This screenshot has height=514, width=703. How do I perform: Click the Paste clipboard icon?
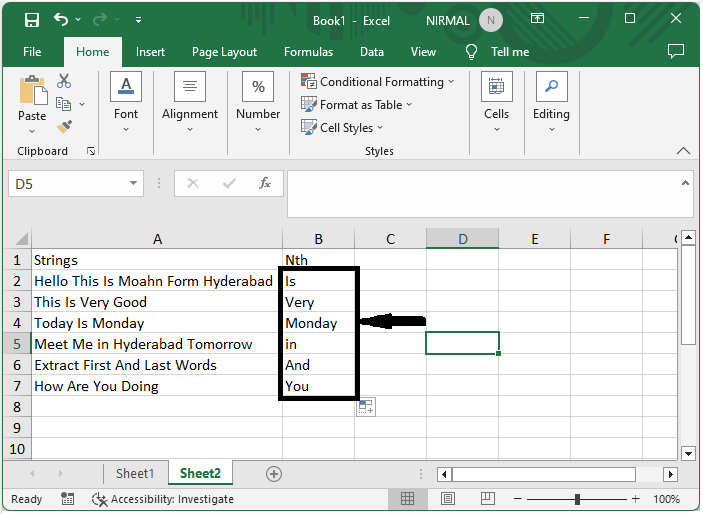coord(33,90)
